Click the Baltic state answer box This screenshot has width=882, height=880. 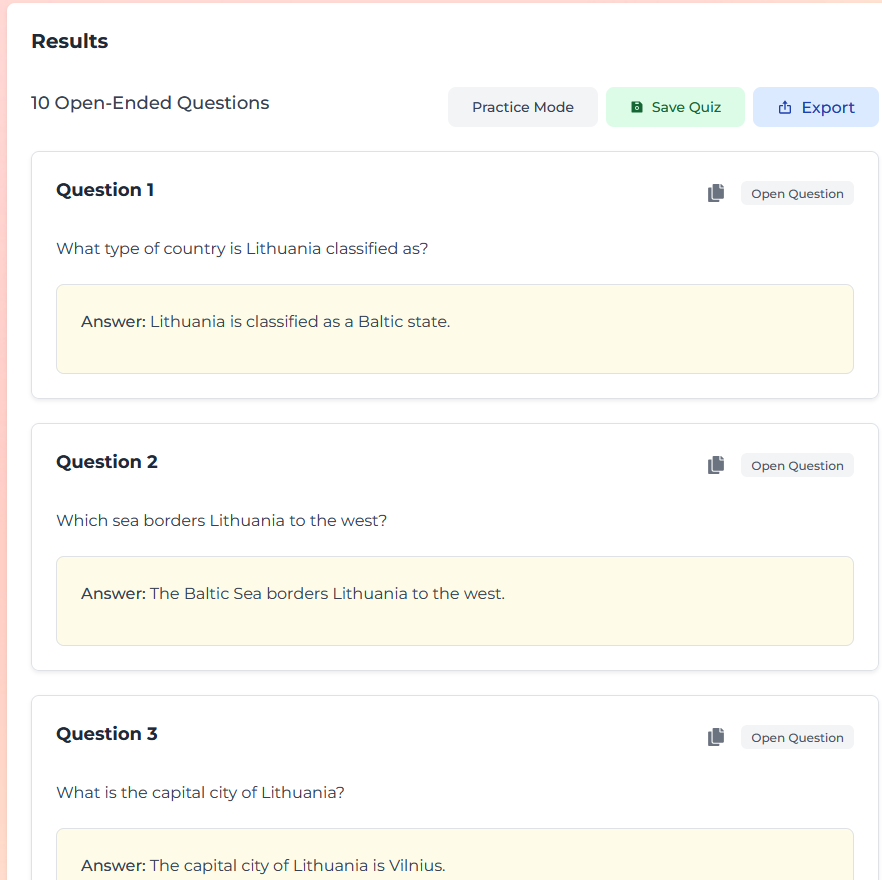(454, 328)
